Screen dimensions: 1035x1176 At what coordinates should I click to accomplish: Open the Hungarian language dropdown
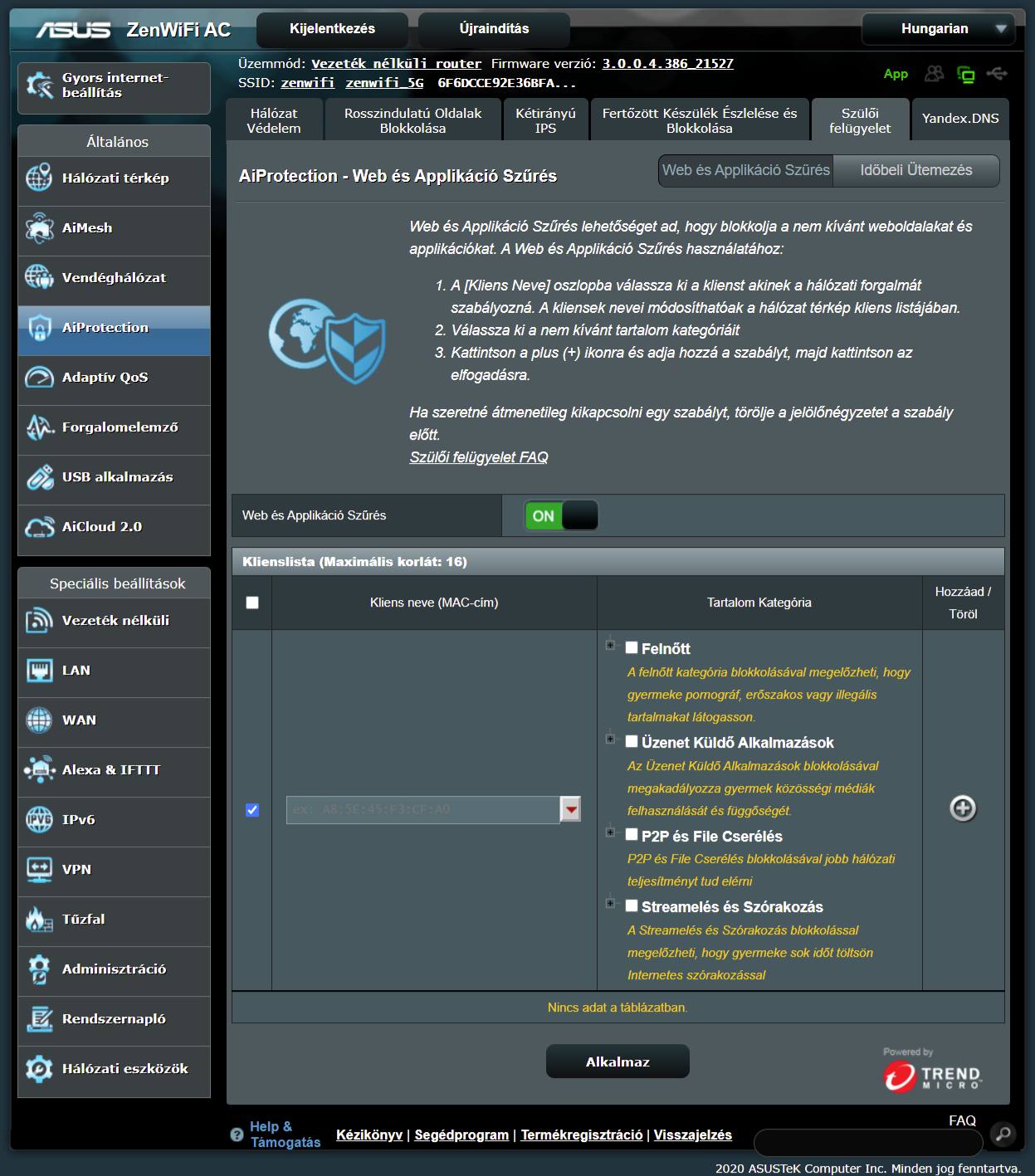[x=938, y=29]
